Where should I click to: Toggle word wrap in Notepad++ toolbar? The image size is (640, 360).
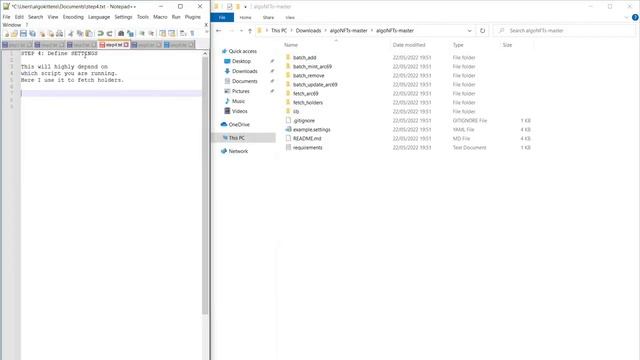[183, 34]
